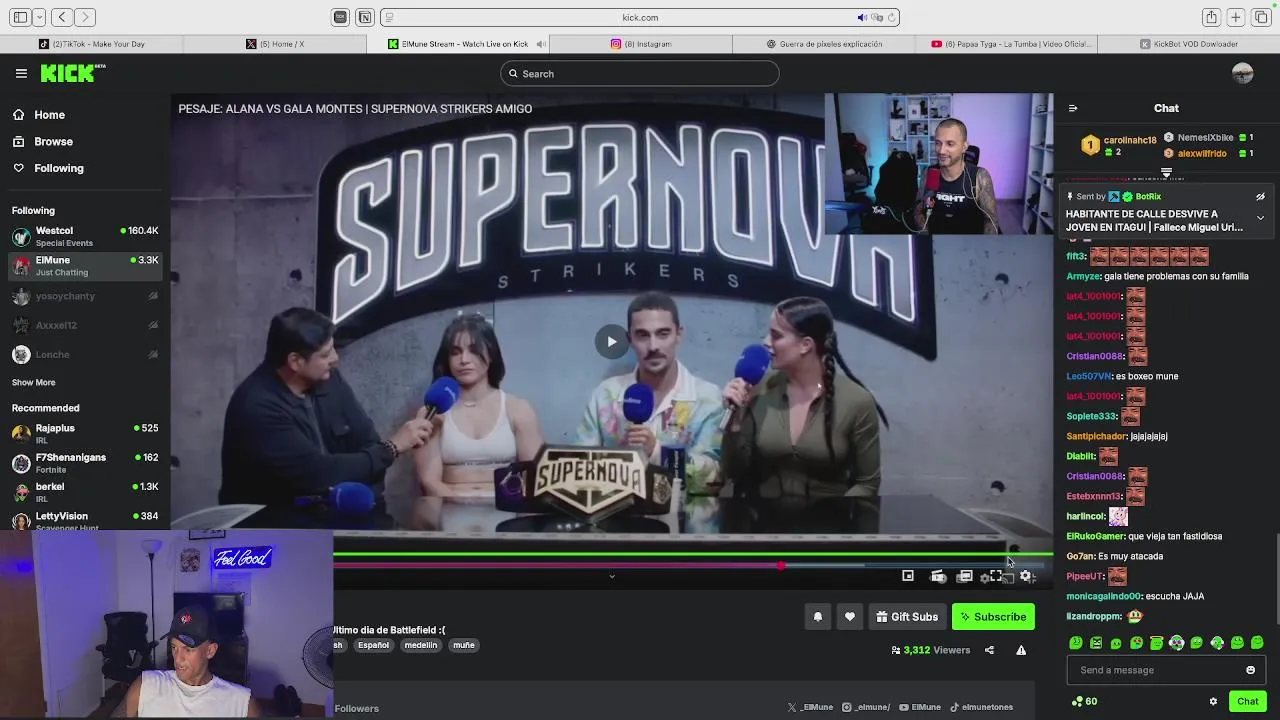Viewport: 1280px width, 720px height.
Task: Click the muñe tag
Action: (x=464, y=645)
